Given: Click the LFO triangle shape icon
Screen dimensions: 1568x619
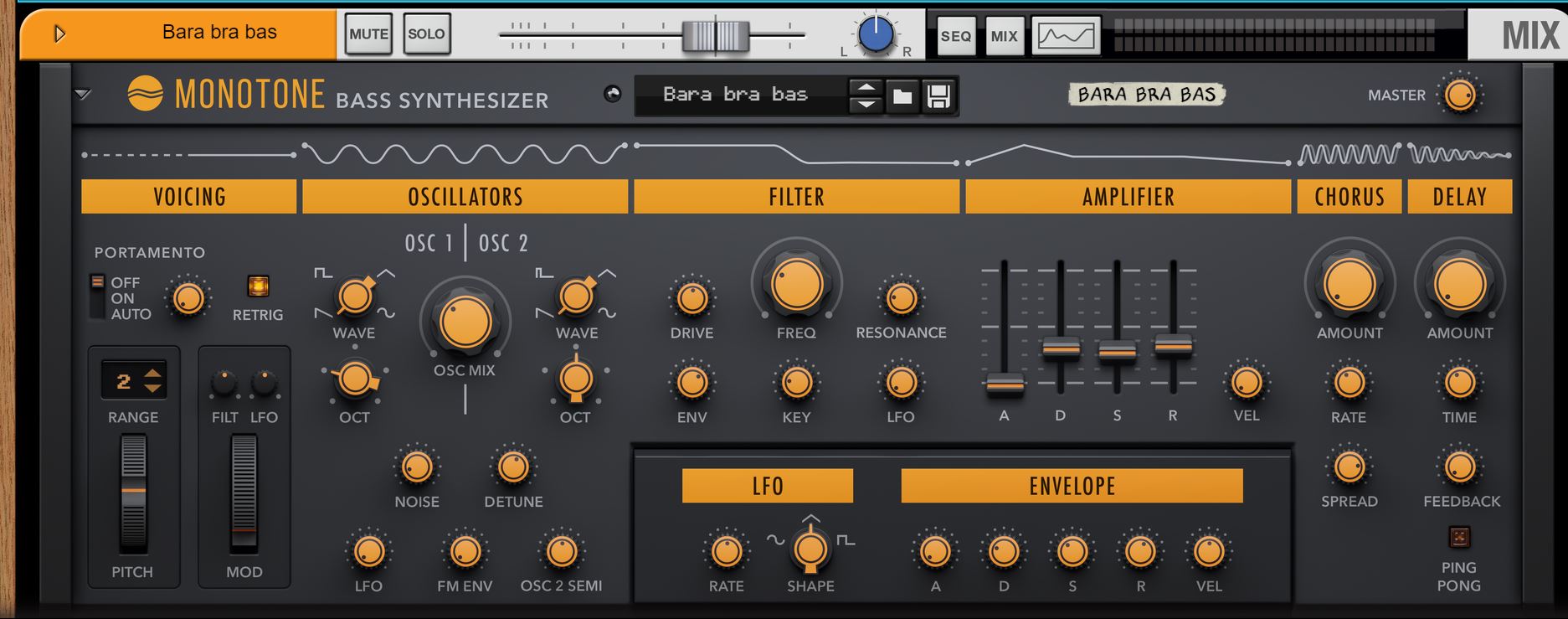Looking at the screenshot, I should pos(810,518).
